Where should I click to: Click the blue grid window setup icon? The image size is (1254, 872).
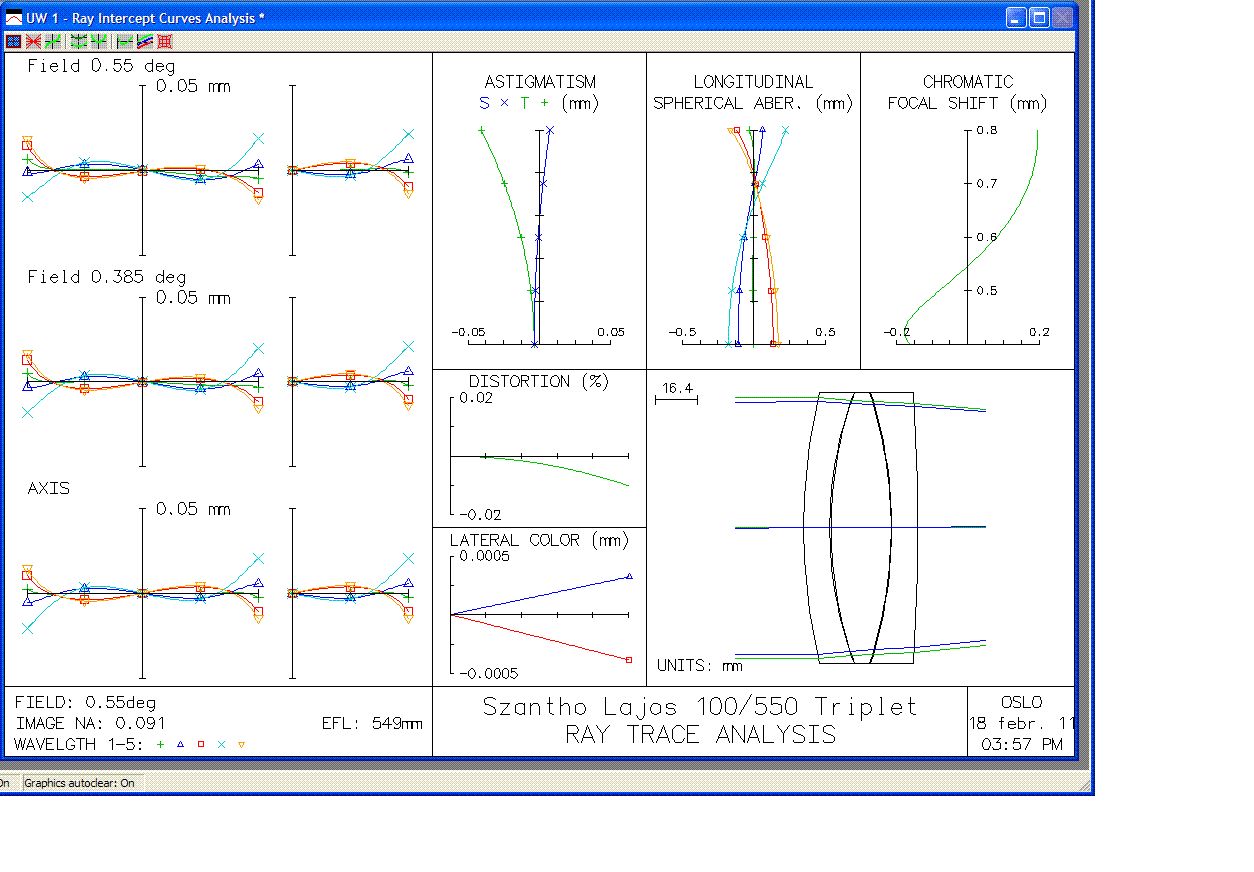[13, 41]
